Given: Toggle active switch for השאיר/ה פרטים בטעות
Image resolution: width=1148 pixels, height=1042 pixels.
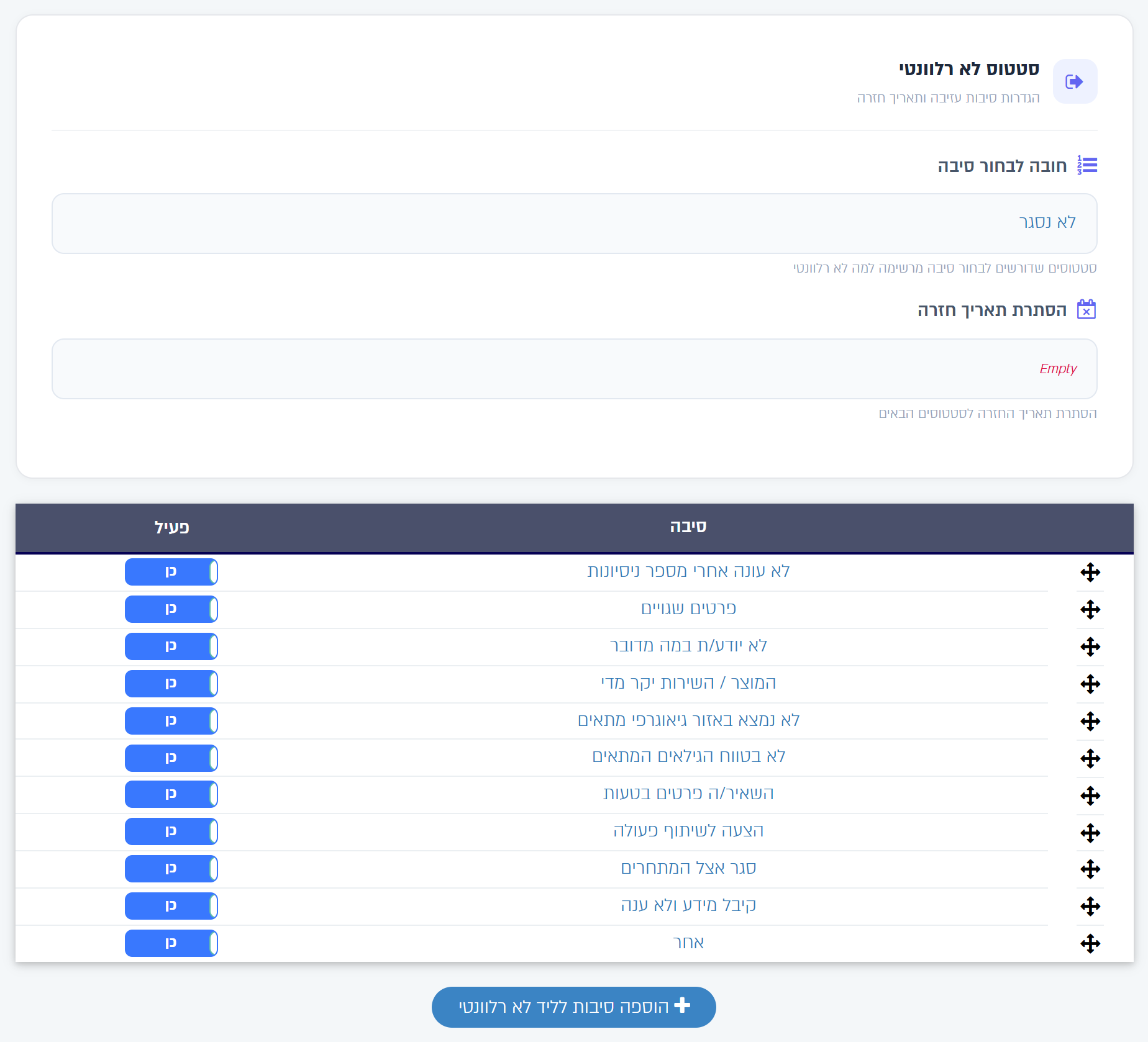Looking at the screenshot, I should [171, 794].
